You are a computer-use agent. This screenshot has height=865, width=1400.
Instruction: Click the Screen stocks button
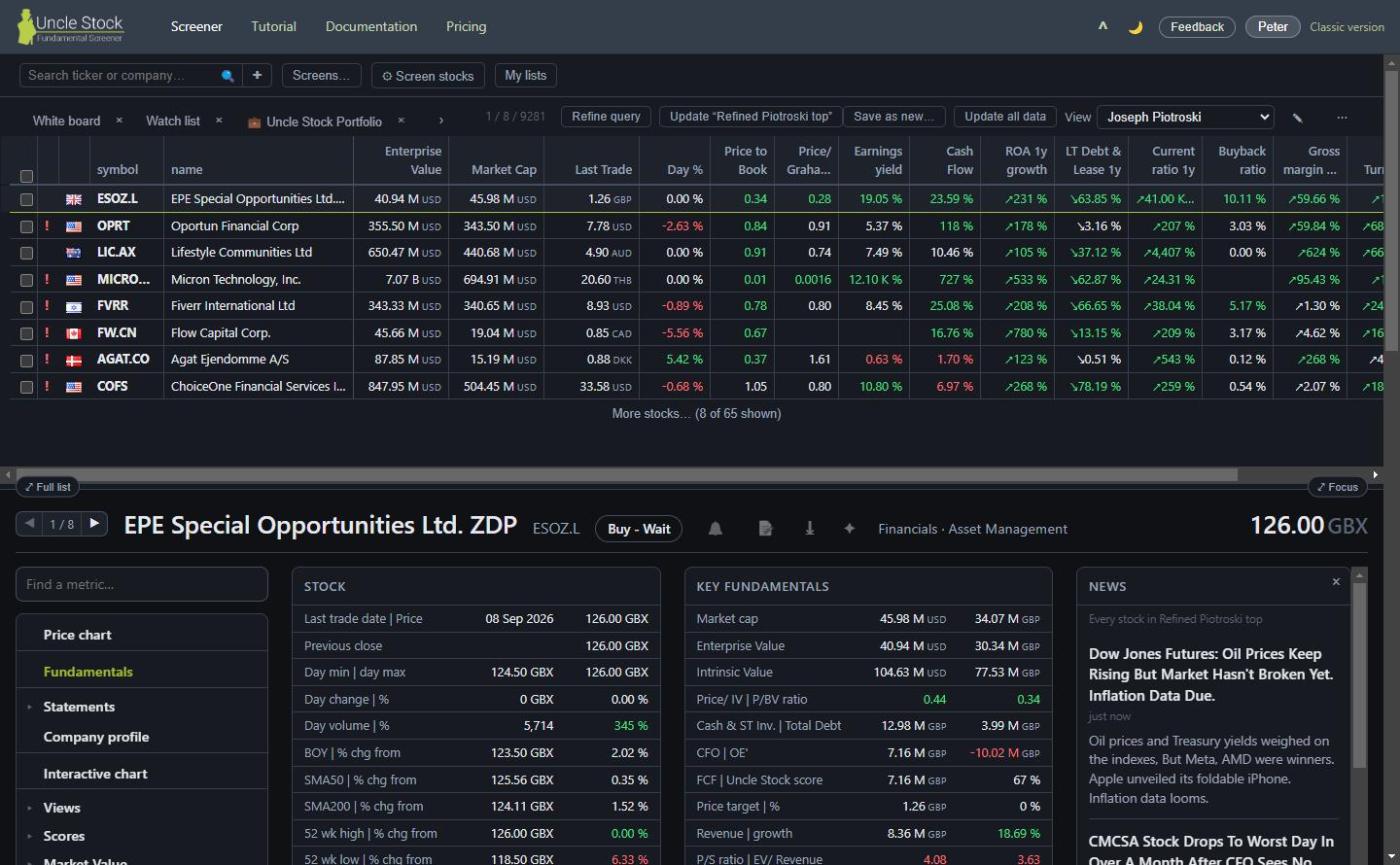coord(428,76)
